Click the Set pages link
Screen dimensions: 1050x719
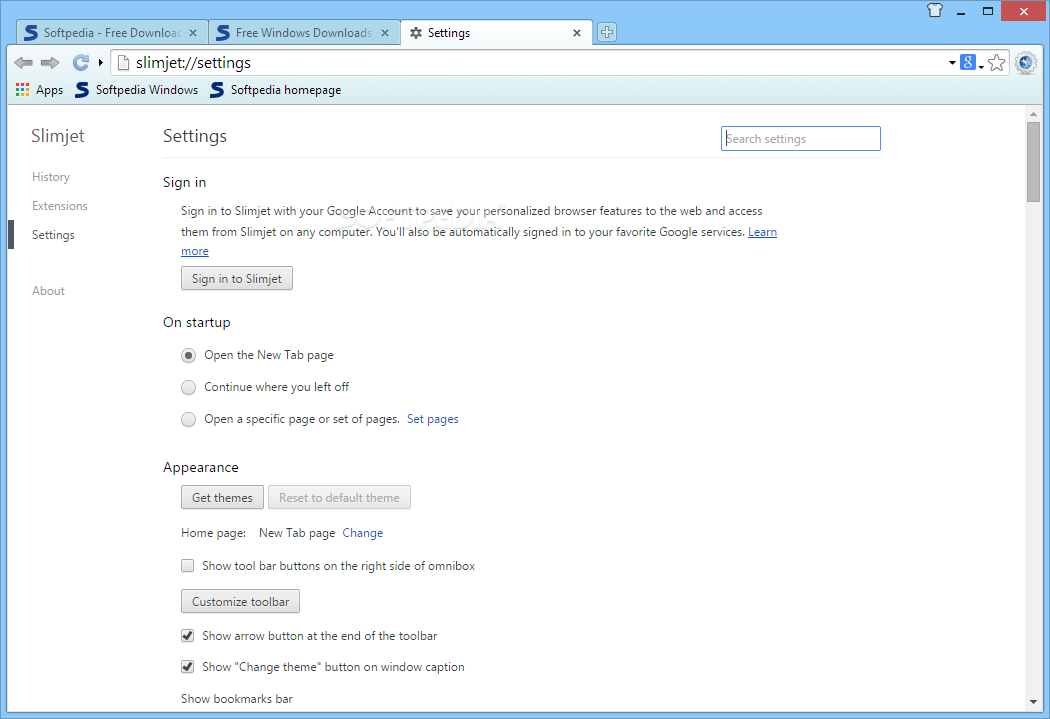point(433,419)
